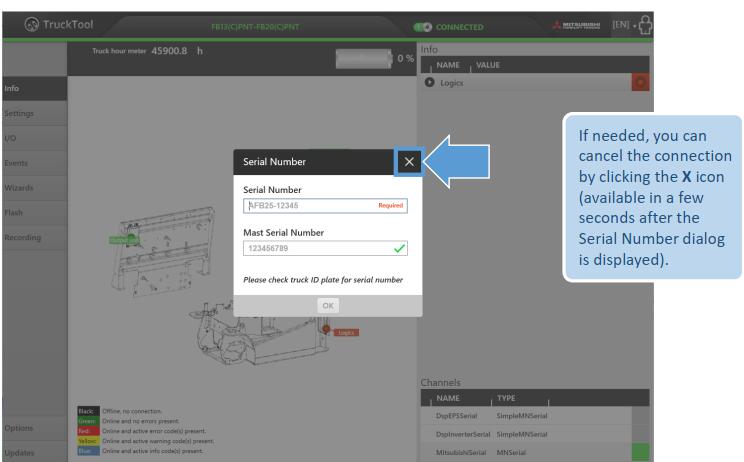Open the Info sidebar tab

[35, 88]
